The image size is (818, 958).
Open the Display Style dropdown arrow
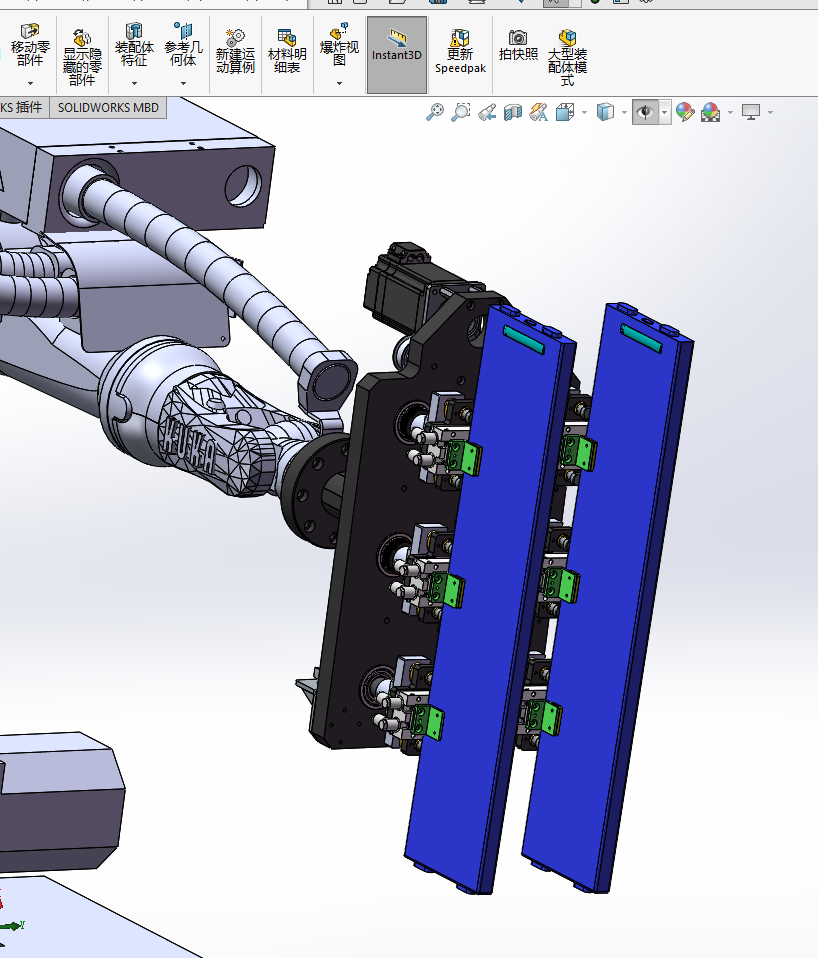click(624, 112)
